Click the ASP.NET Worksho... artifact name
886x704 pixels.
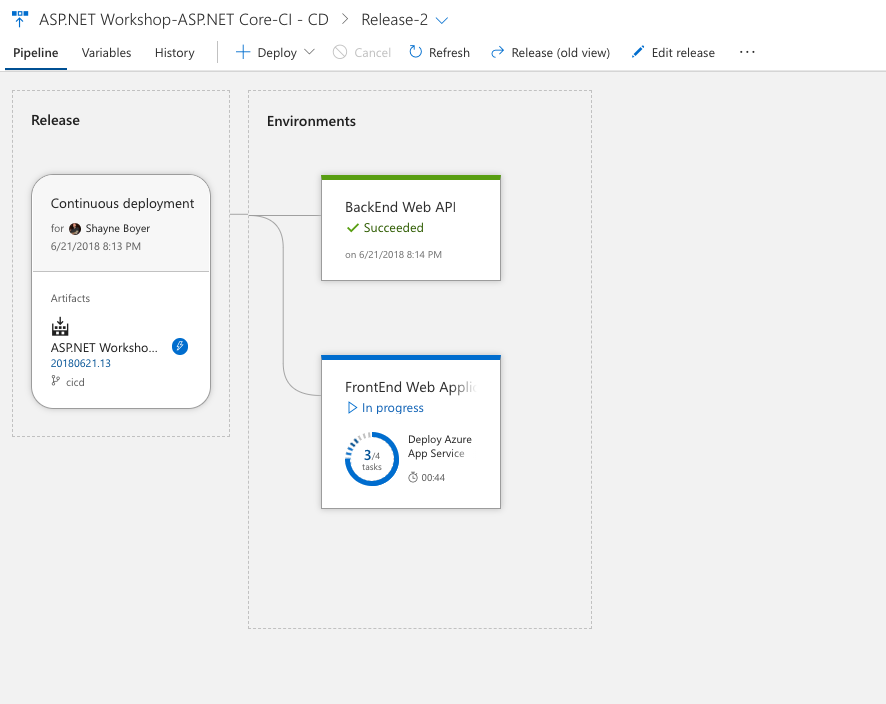(104, 347)
